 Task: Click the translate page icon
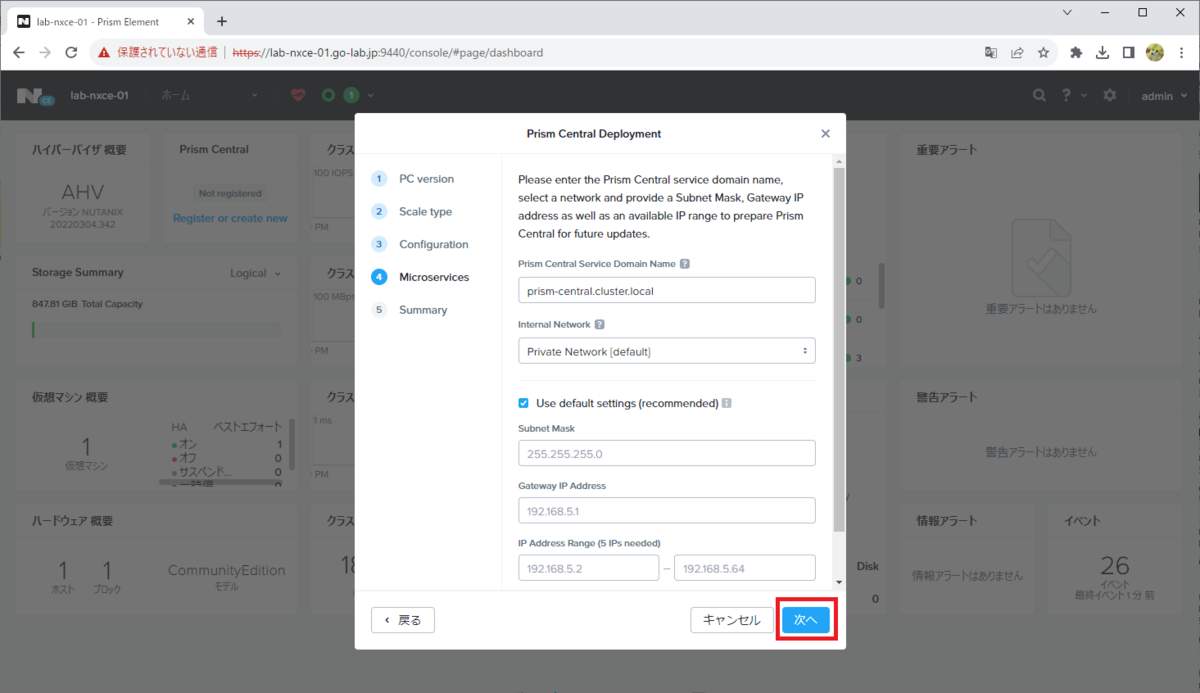[991, 52]
